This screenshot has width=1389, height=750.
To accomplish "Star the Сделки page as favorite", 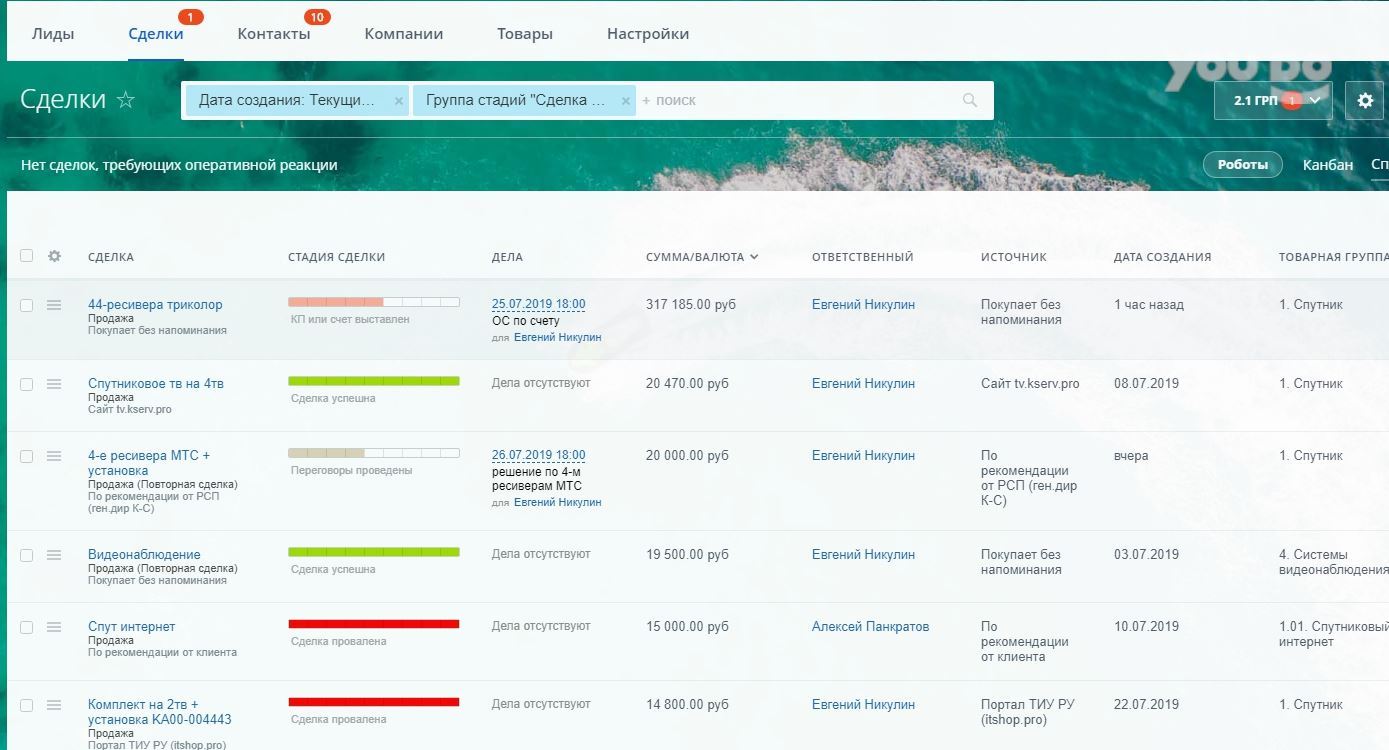I will 126,100.
